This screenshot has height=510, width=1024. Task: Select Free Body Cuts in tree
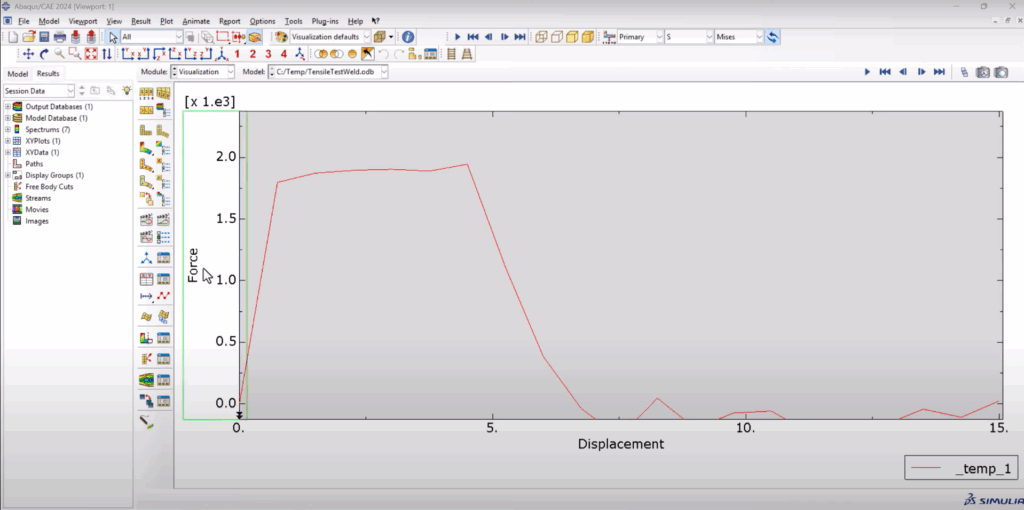49,187
